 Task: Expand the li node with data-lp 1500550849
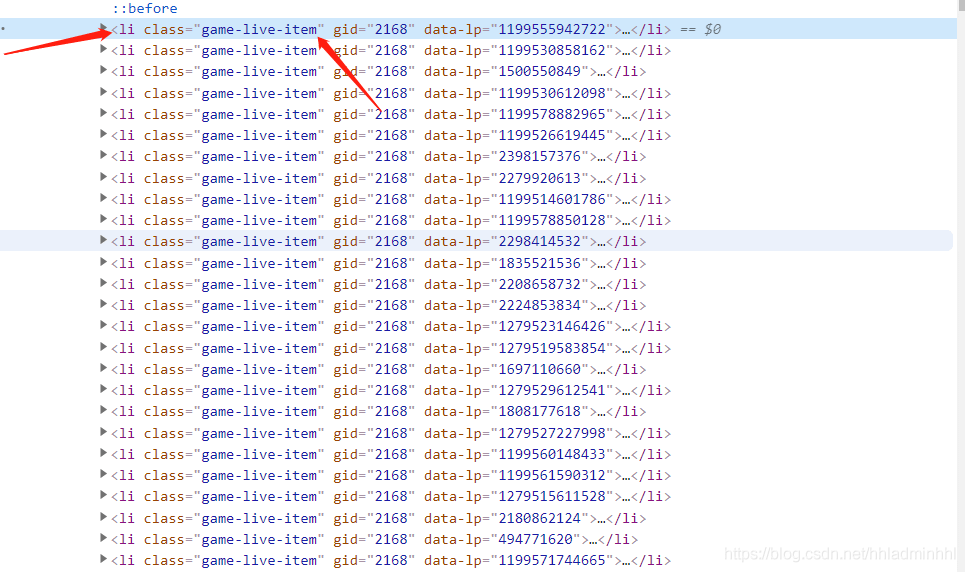(x=103, y=70)
